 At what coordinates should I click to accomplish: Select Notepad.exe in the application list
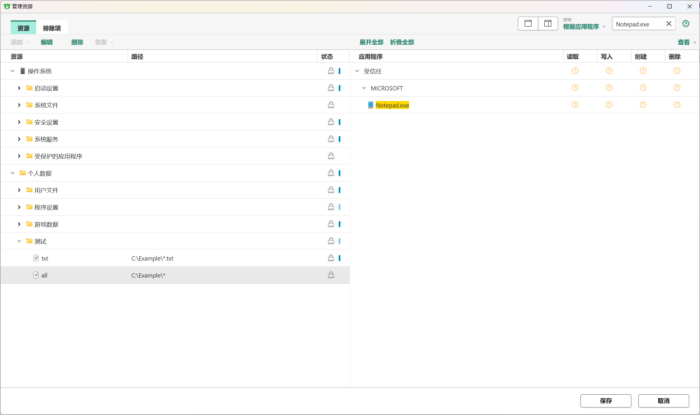click(392, 105)
